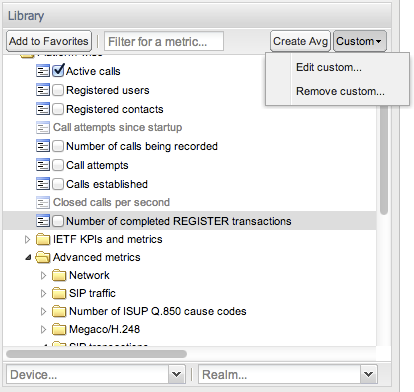Select the Network label
The height and width of the screenshot is (392, 414).
click(x=89, y=275)
